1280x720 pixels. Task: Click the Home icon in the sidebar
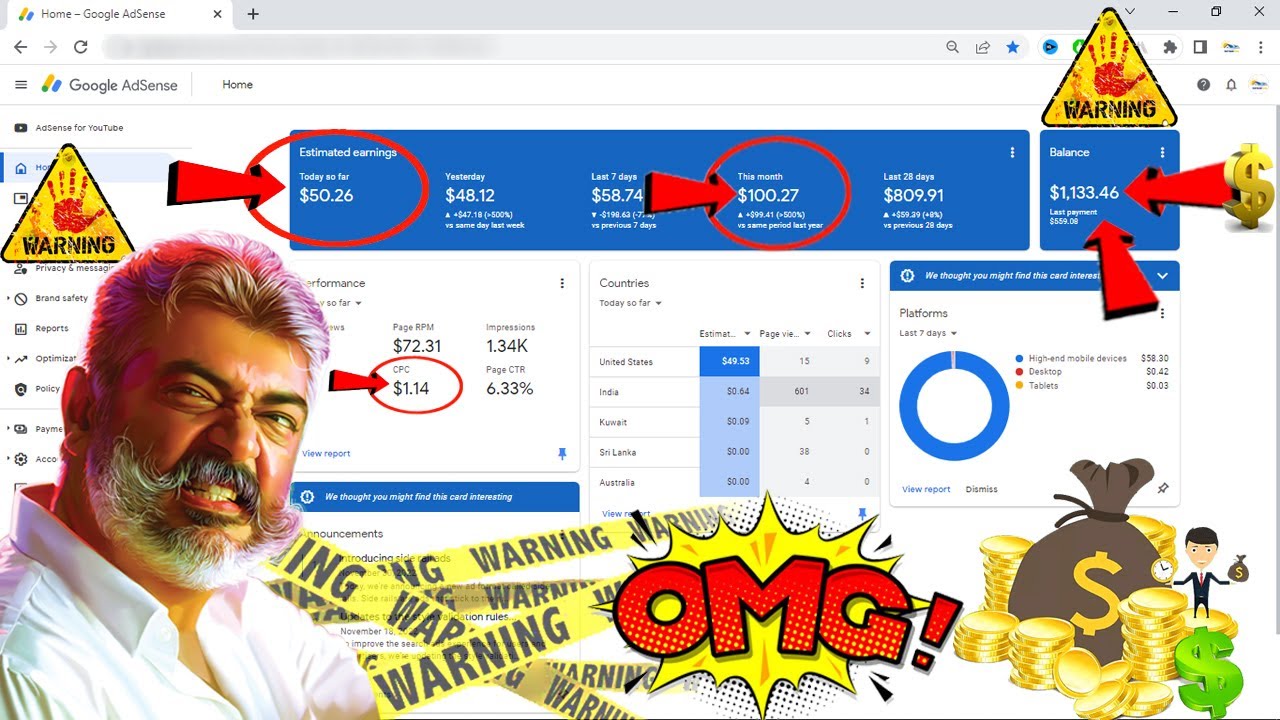click(21, 168)
